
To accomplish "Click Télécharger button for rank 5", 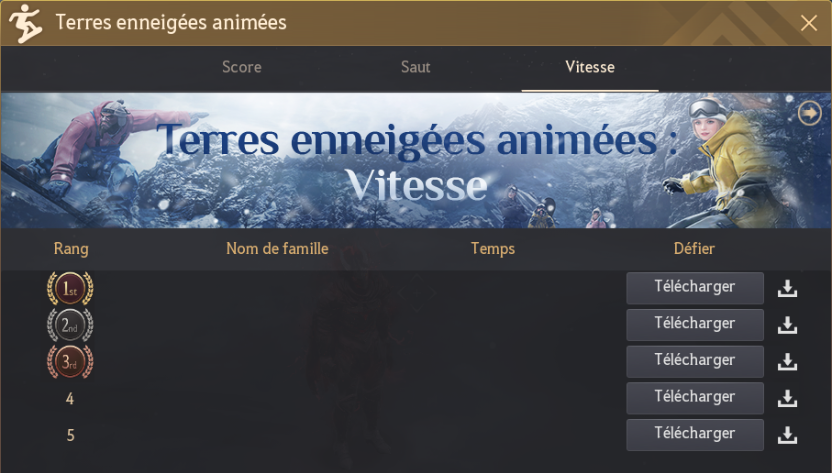I will pyautogui.click(x=695, y=434).
